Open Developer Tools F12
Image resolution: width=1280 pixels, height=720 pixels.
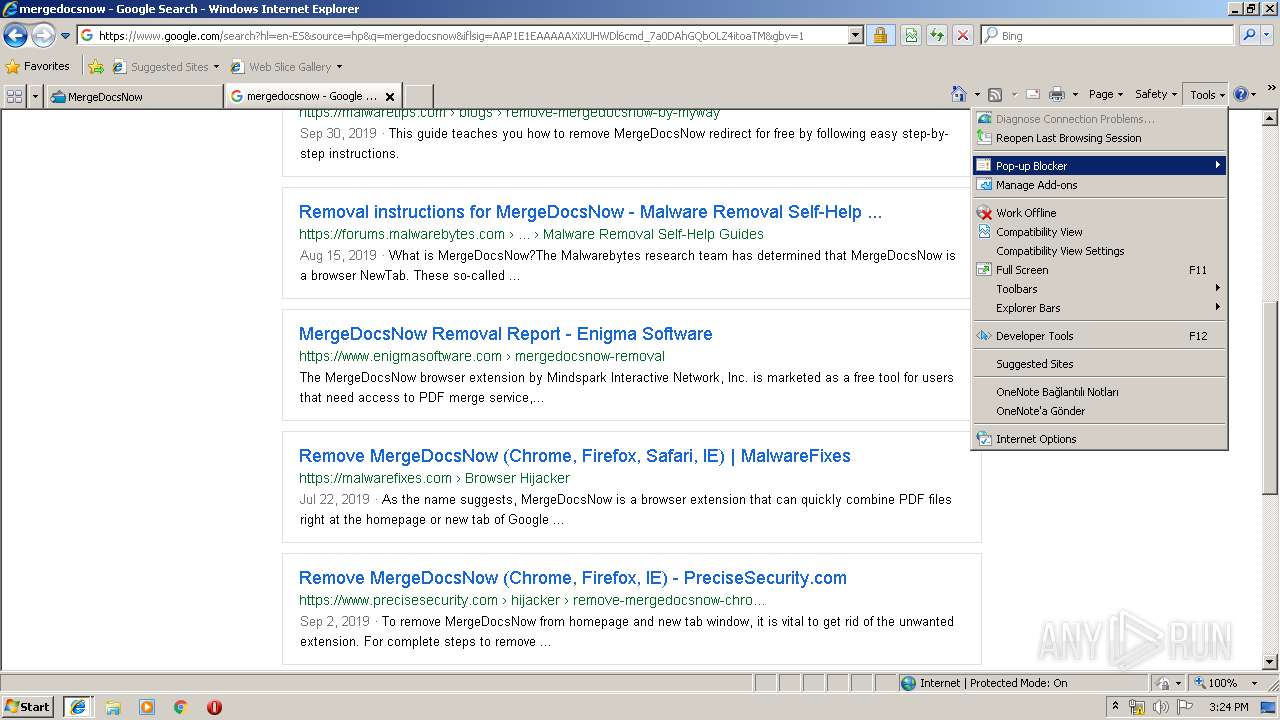pos(1100,336)
